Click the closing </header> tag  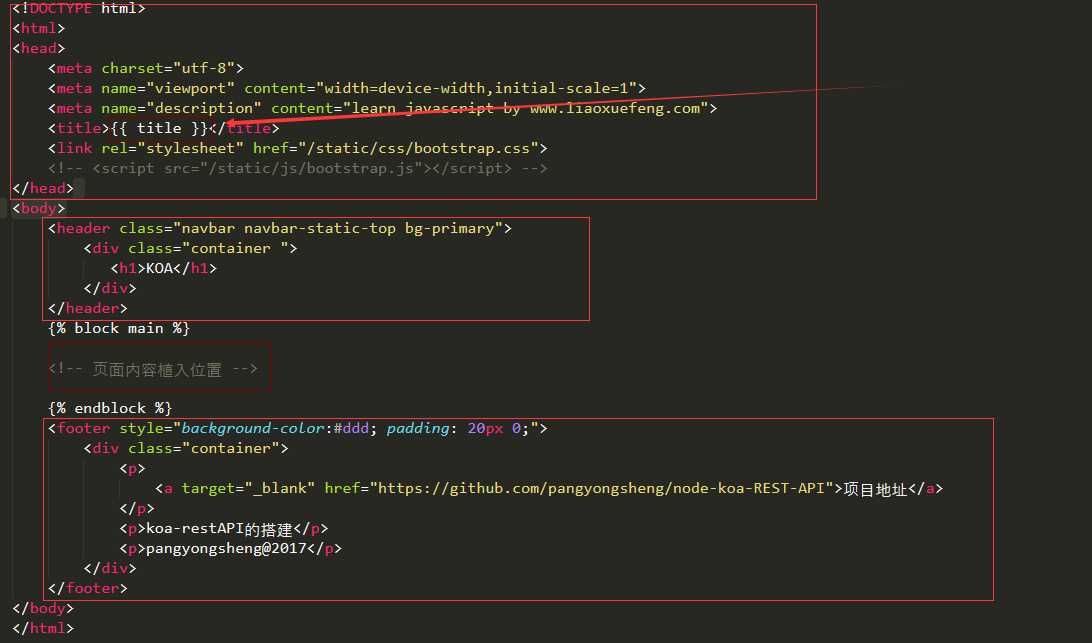pyautogui.click(x=88, y=309)
